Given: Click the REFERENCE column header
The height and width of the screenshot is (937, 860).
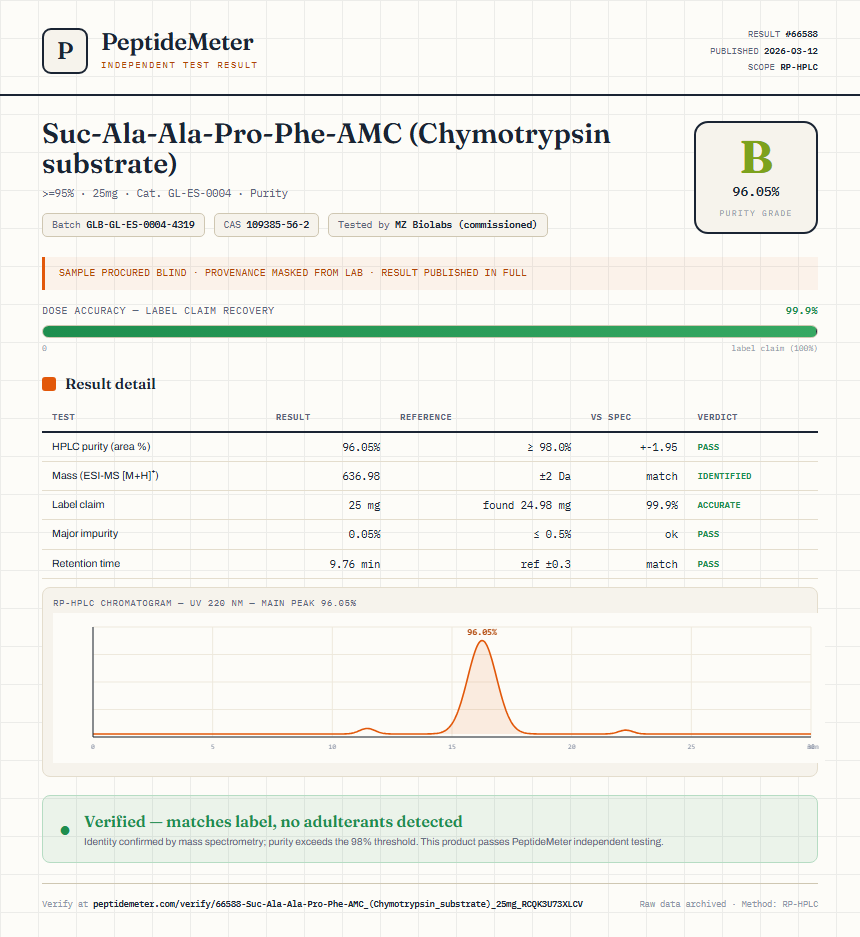Looking at the screenshot, I should (426, 417).
